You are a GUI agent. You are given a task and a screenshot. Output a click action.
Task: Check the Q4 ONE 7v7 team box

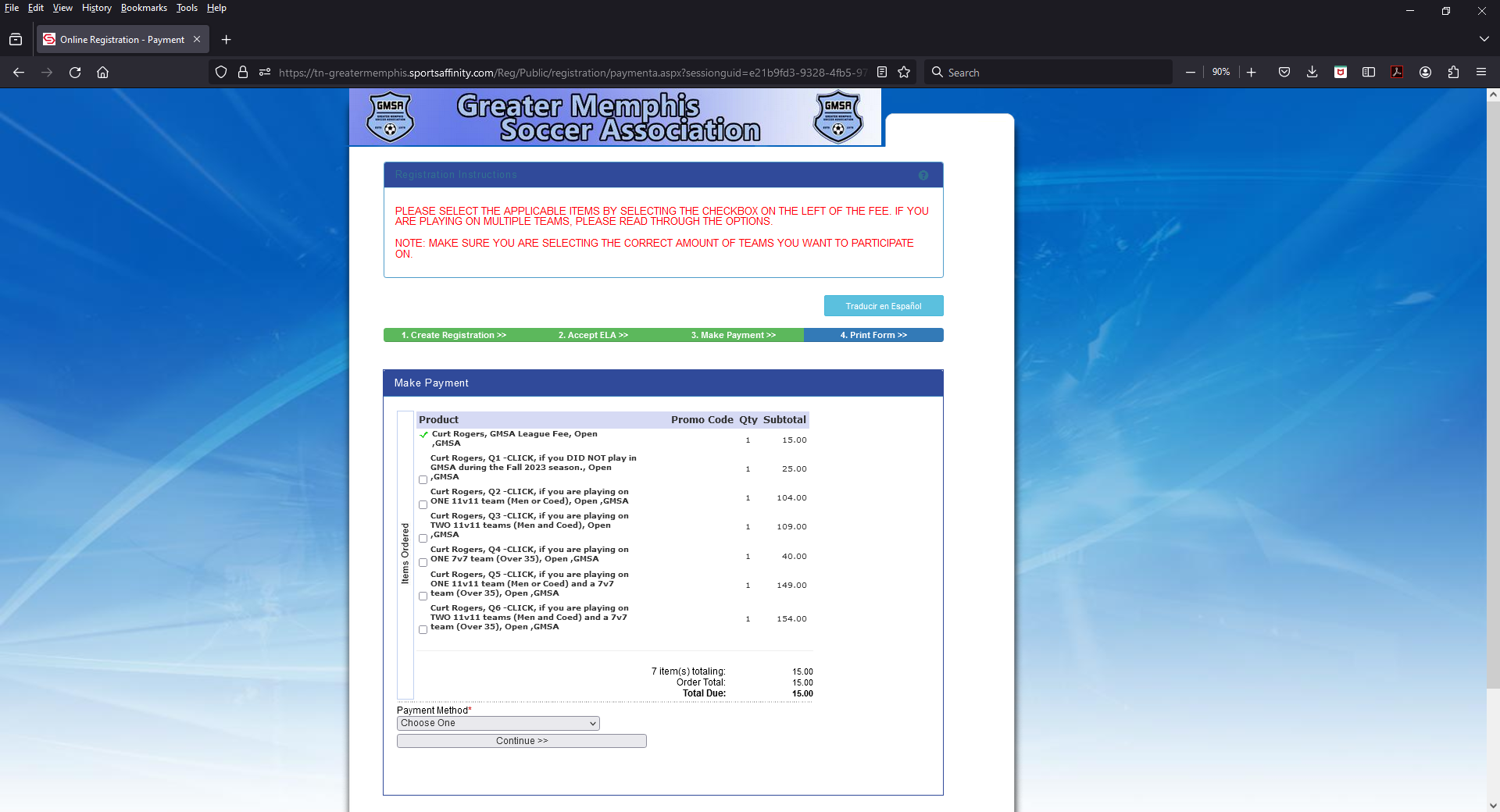click(423, 562)
